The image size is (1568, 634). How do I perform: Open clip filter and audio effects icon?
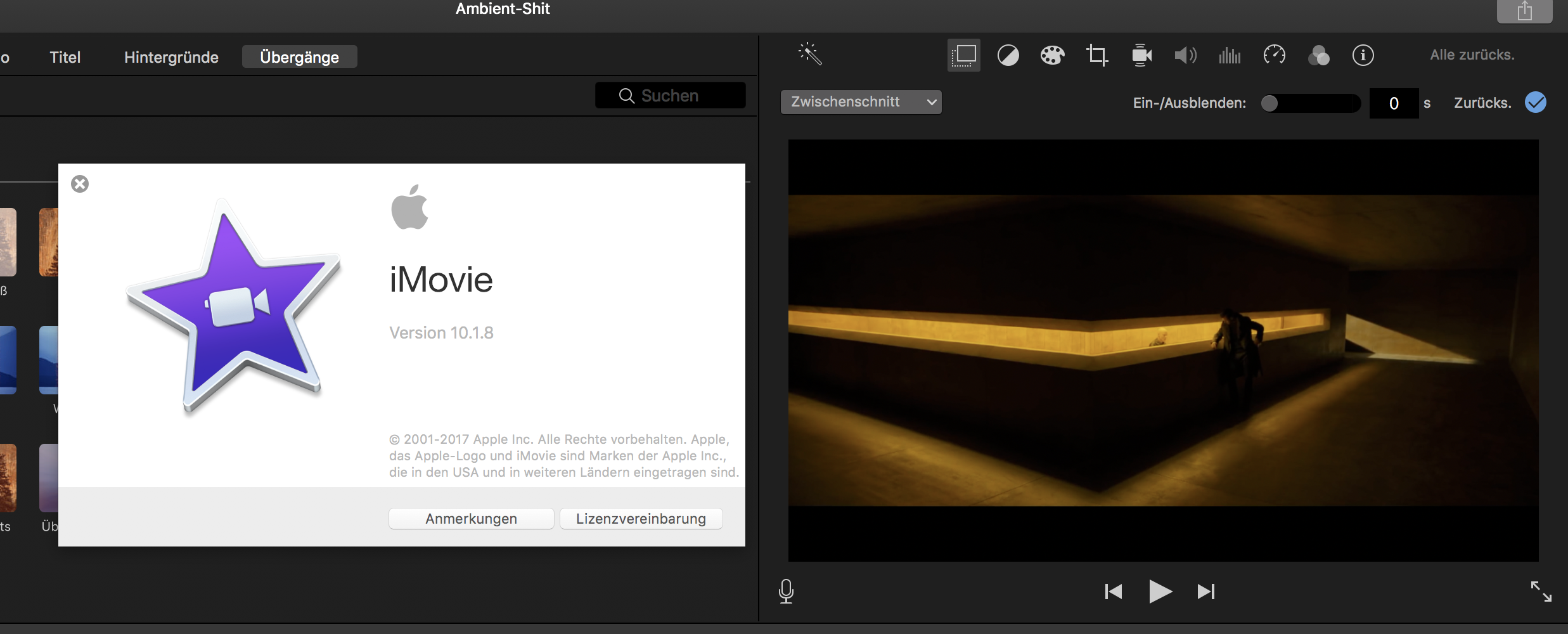(1319, 55)
